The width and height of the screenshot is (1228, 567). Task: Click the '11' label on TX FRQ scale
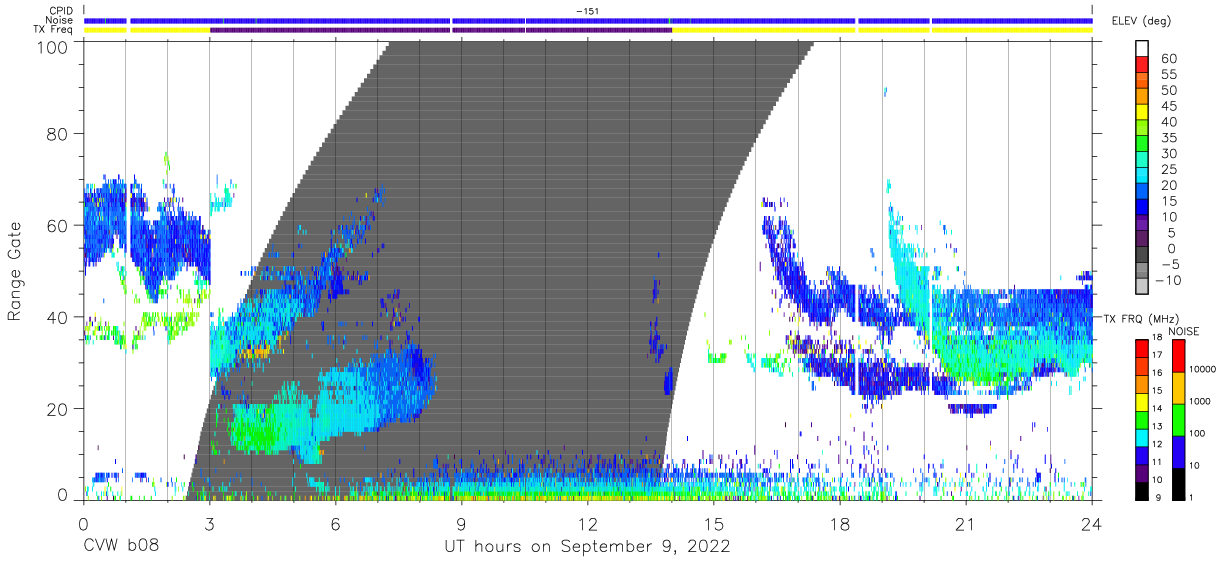click(x=1156, y=461)
